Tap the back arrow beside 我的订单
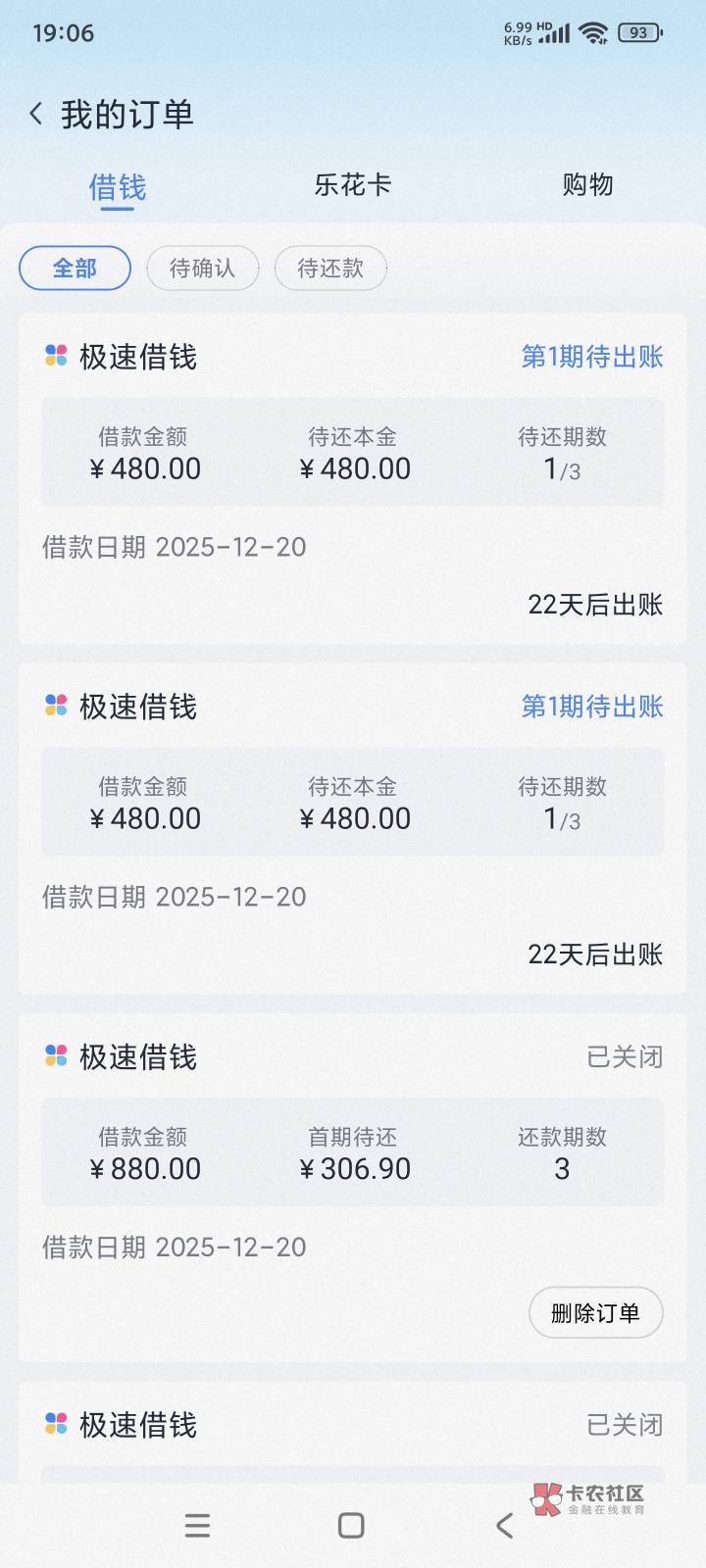The width and height of the screenshot is (706, 1568). pyautogui.click(x=36, y=115)
